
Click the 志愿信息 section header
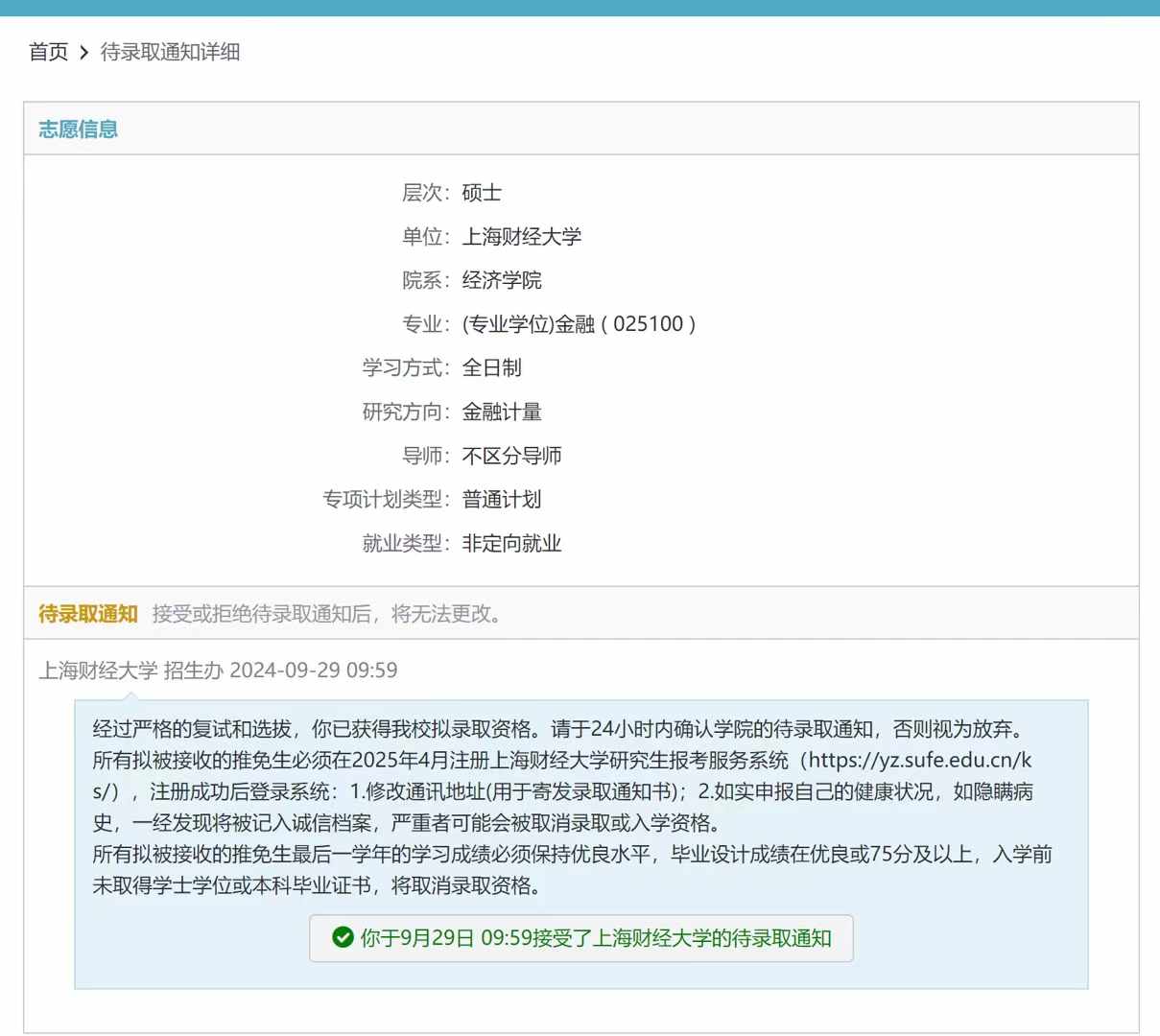point(78,129)
